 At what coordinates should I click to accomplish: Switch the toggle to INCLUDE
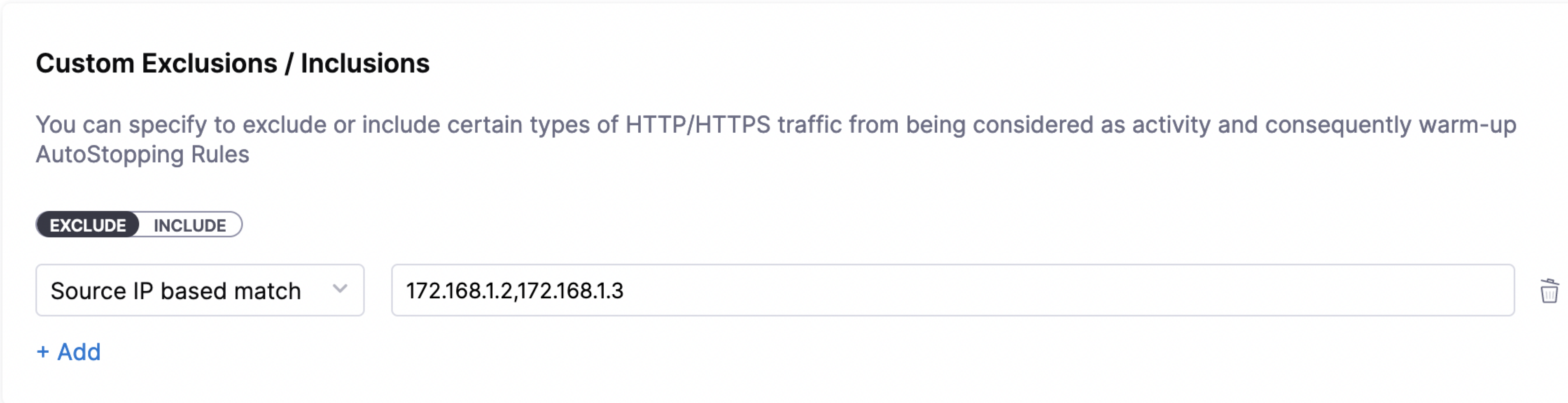pyautogui.click(x=189, y=225)
